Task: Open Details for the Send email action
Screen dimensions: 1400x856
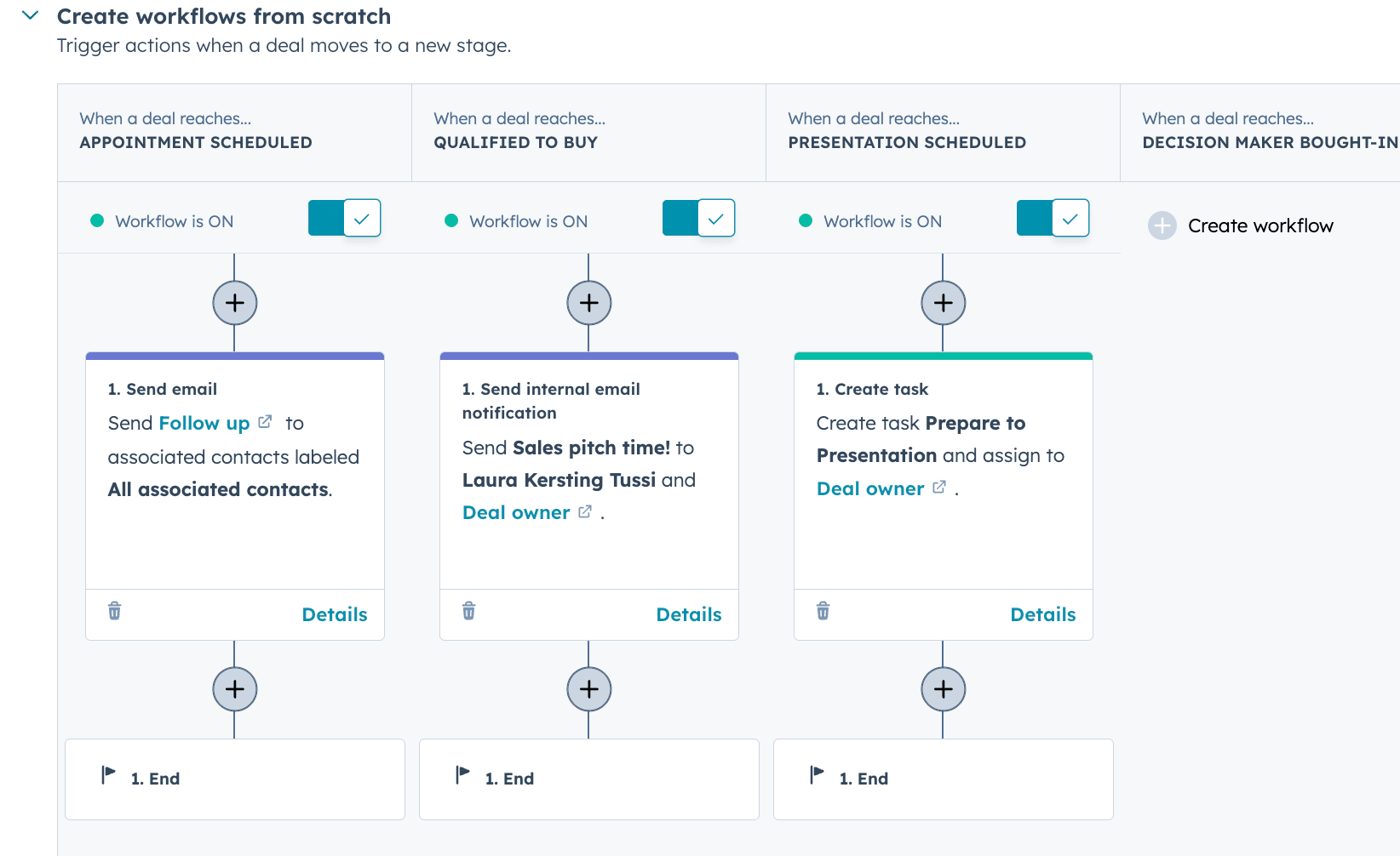Action: pyautogui.click(x=335, y=614)
